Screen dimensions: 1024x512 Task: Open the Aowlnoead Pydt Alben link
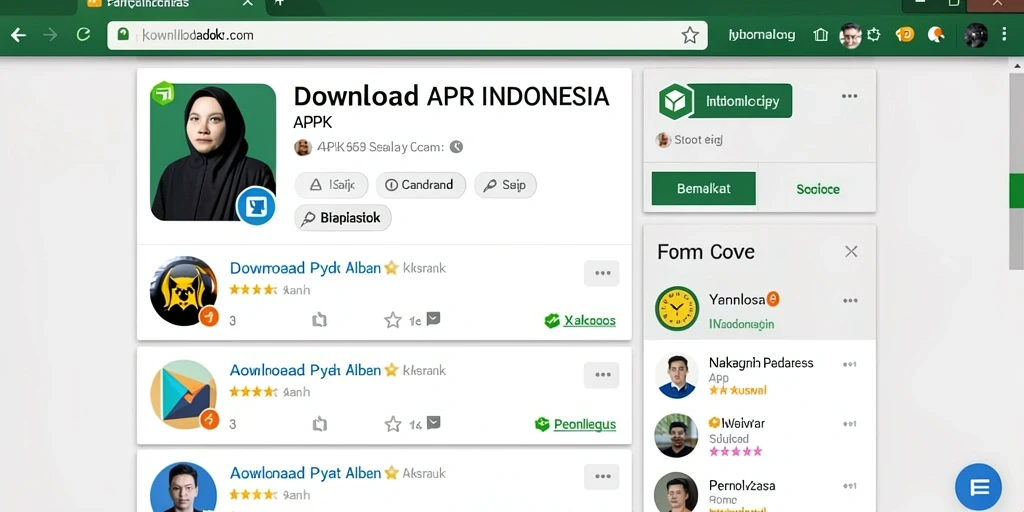pyautogui.click(x=305, y=370)
